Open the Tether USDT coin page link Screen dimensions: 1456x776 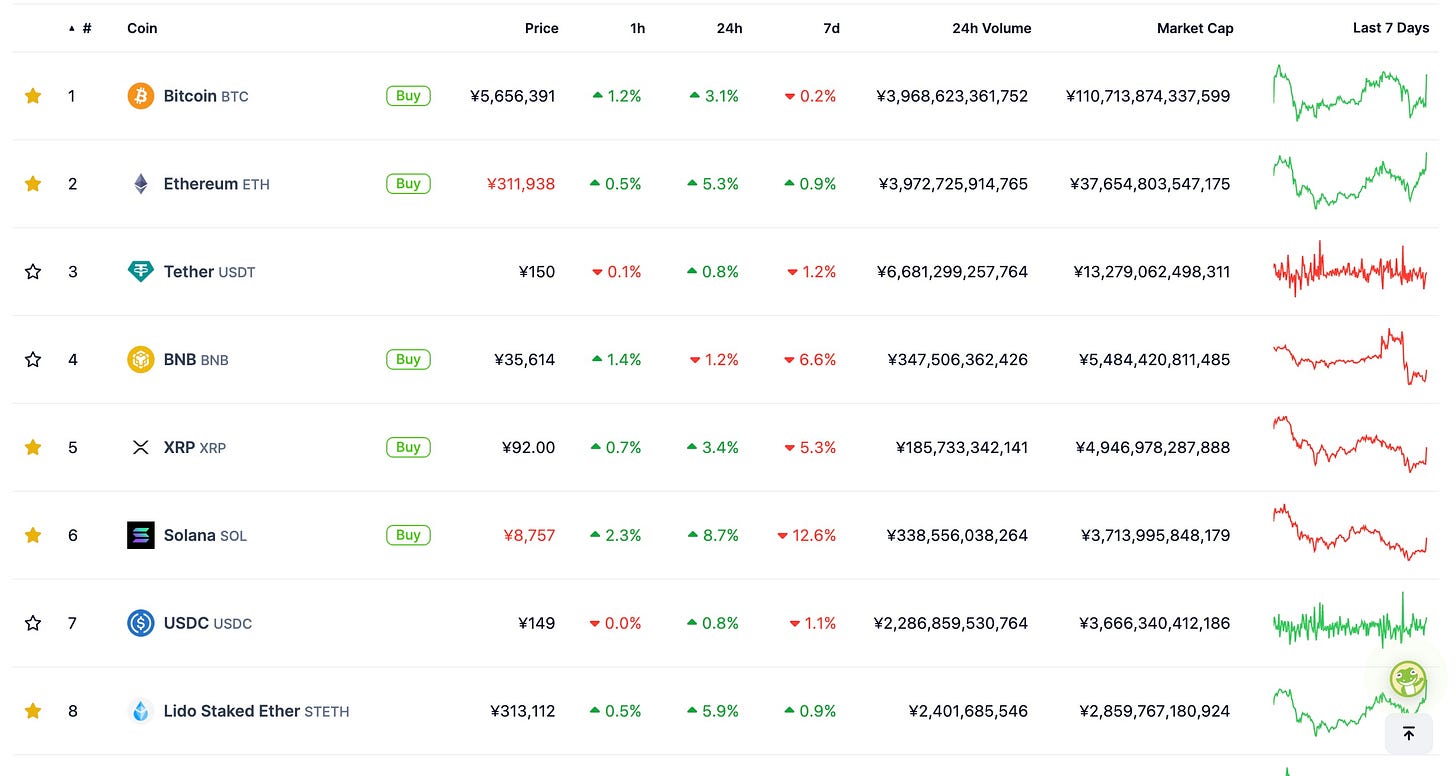coord(210,272)
